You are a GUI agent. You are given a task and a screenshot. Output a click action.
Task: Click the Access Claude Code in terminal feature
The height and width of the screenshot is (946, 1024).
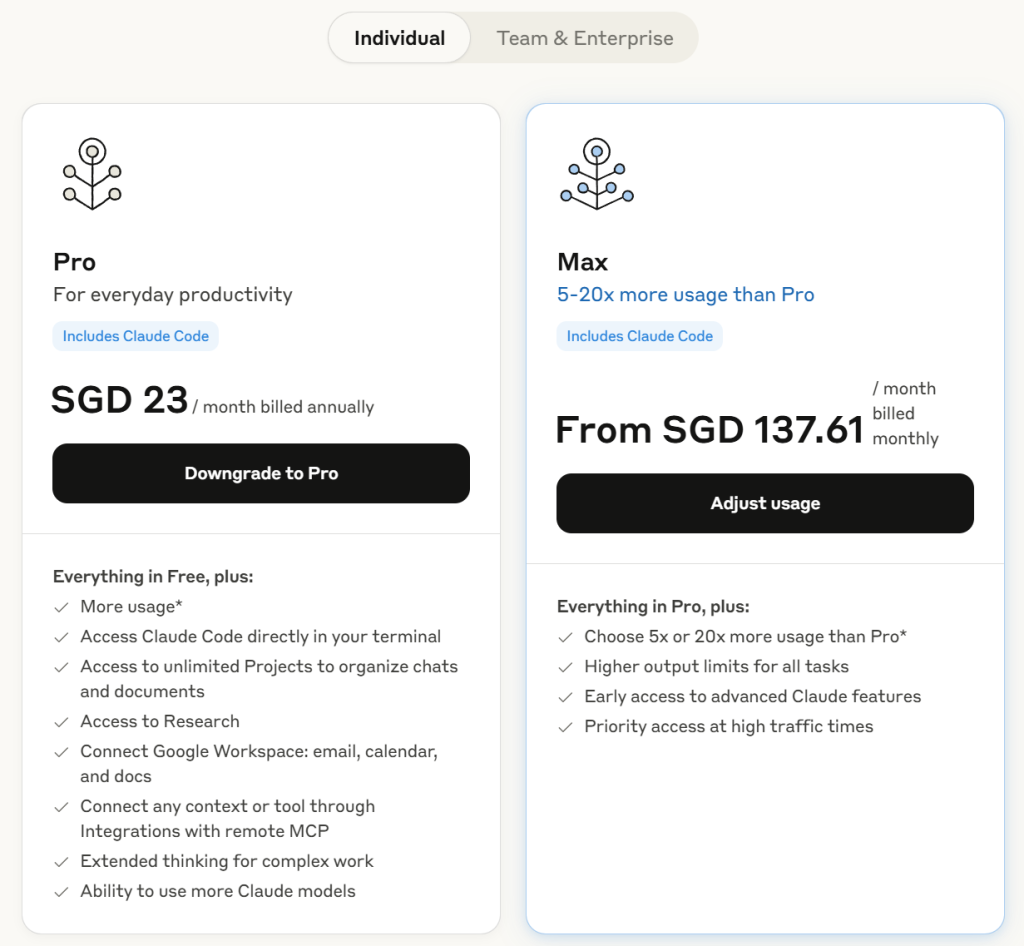(x=260, y=637)
